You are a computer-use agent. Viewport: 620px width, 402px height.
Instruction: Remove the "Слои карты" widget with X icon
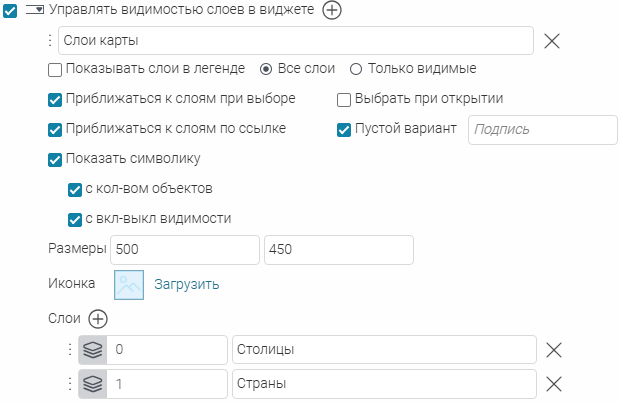[552, 41]
